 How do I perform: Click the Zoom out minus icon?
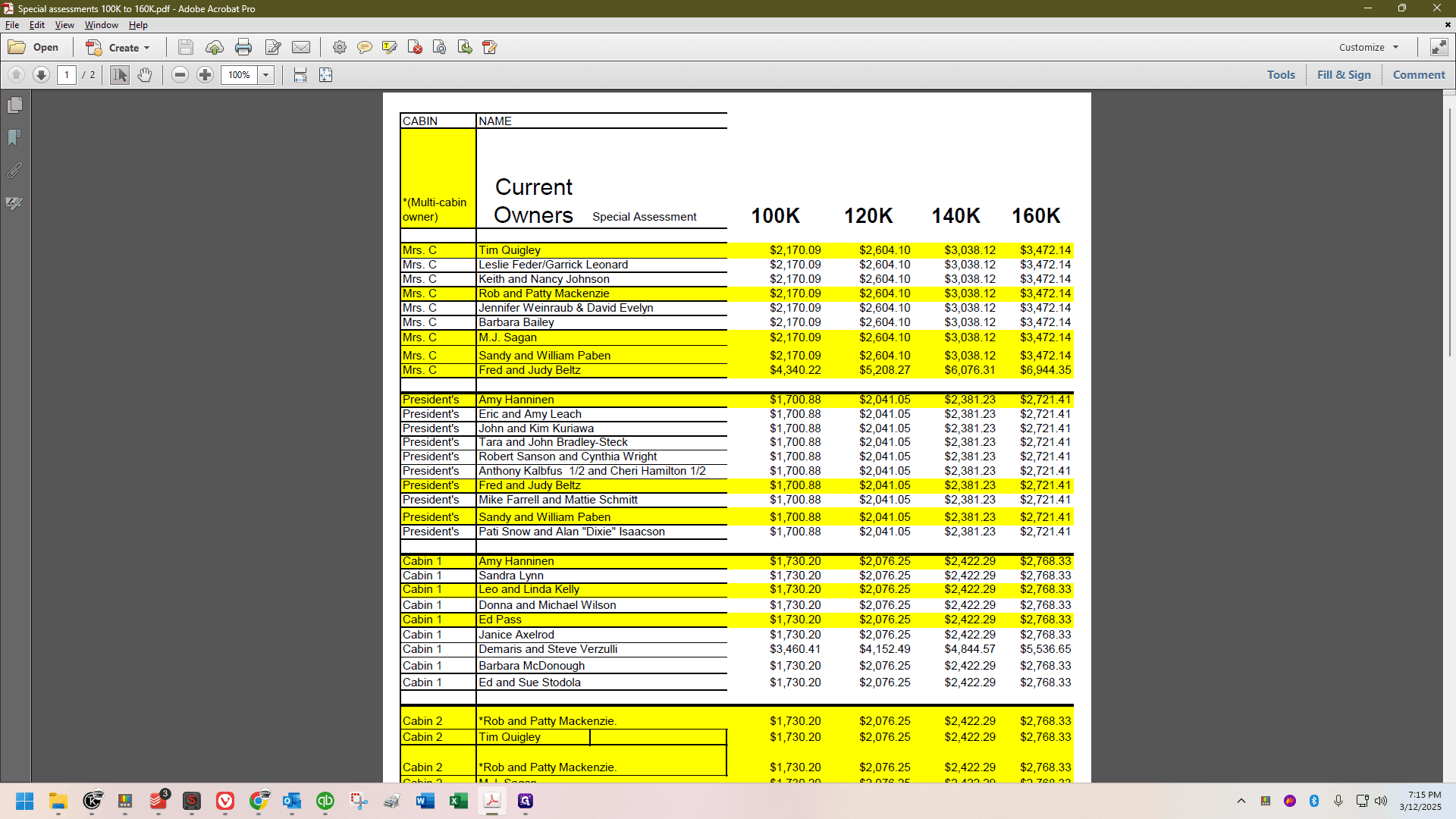180,75
